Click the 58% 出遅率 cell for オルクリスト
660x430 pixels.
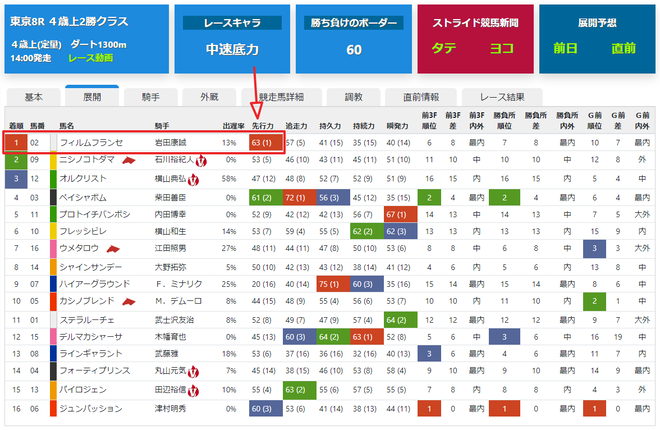(229, 178)
